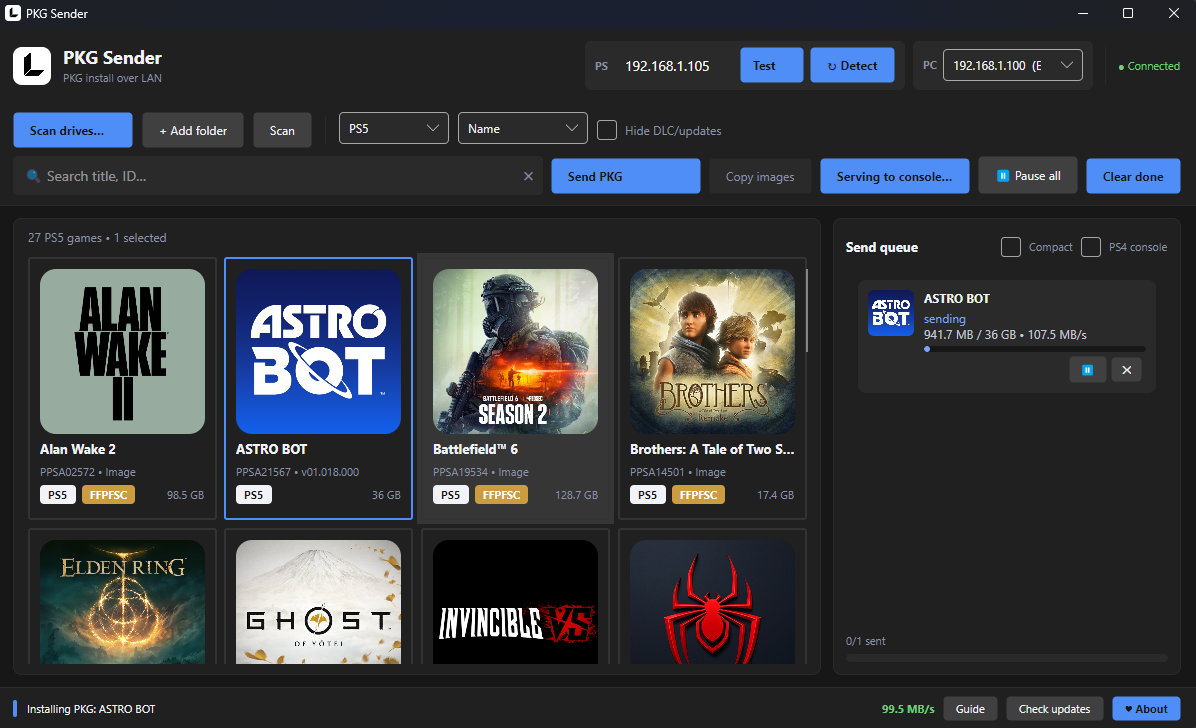Click the Copy images button
The width and height of the screenshot is (1196, 728).
760,176
